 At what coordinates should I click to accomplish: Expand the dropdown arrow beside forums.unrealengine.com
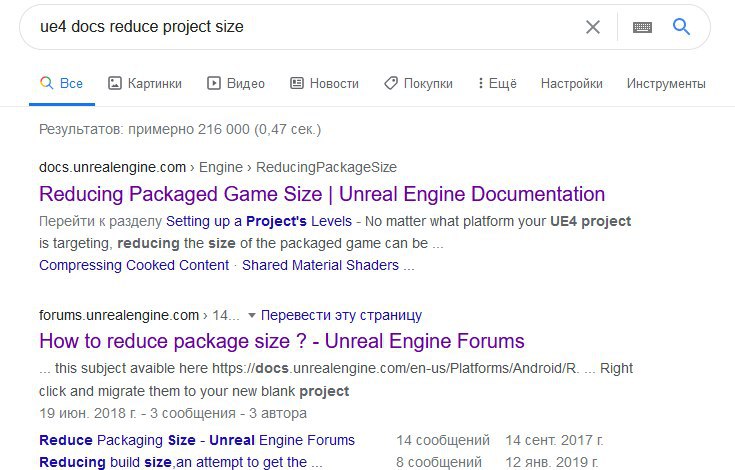[252, 315]
